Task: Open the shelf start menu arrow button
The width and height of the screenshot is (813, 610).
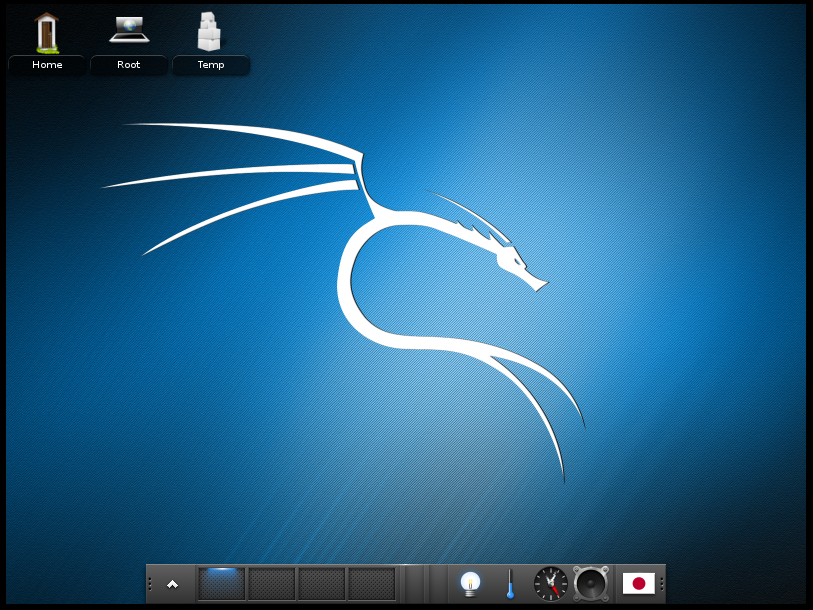Action: point(172,585)
